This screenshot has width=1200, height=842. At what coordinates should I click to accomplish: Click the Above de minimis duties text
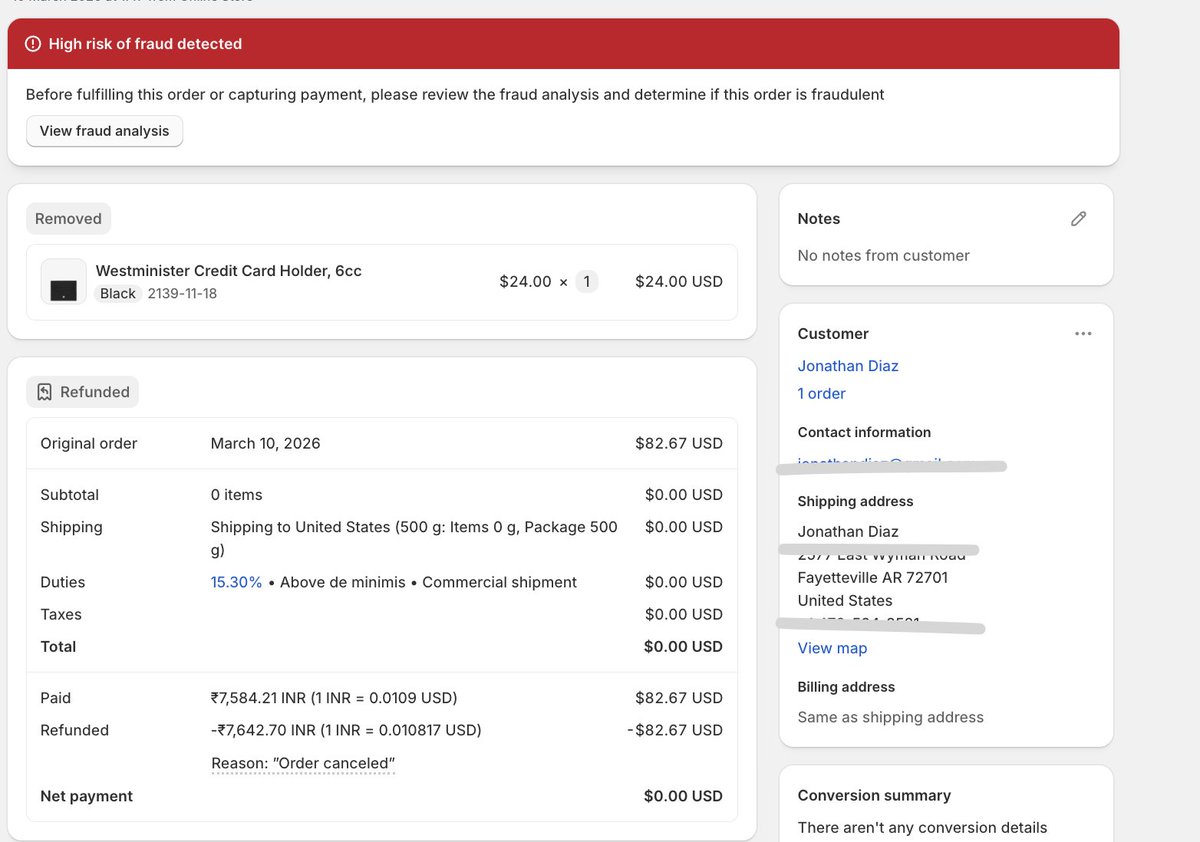click(x=343, y=582)
